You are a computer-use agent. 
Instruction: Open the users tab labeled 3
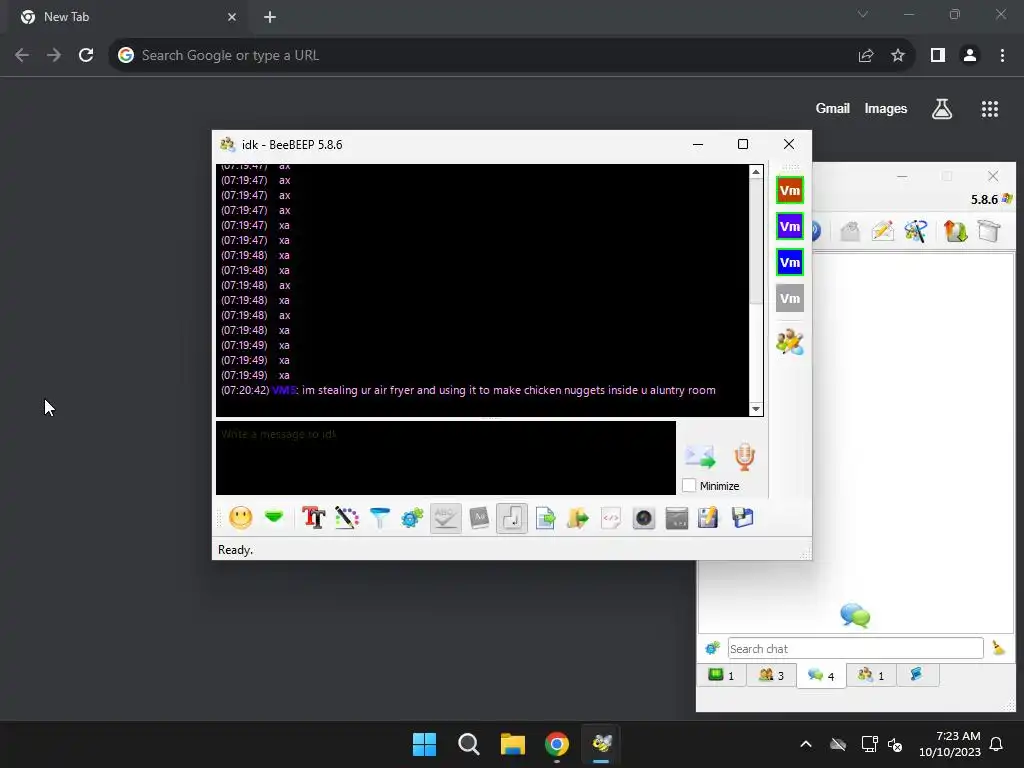click(771, 675)
